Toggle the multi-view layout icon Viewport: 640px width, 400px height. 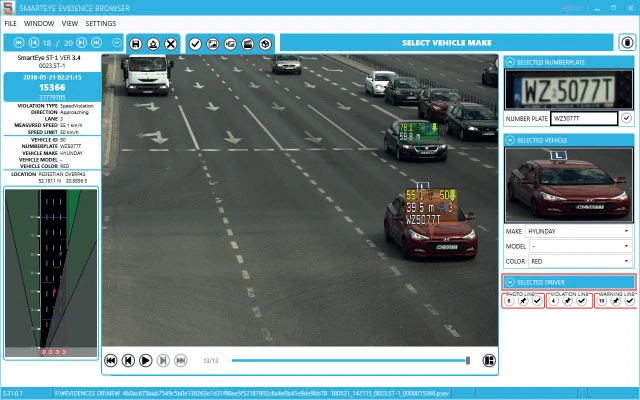[x=489, y=360]
